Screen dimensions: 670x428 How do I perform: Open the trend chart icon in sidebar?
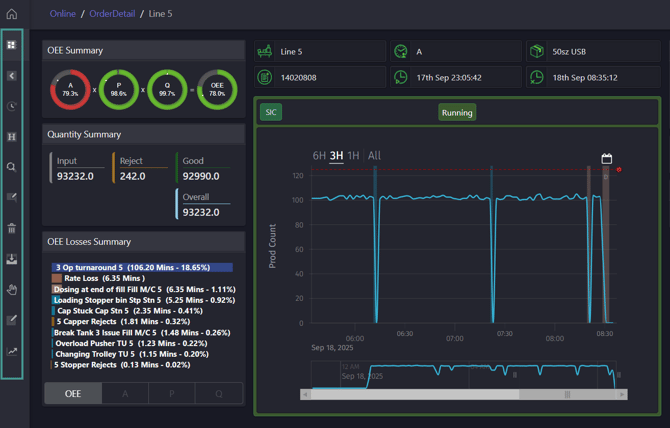click(12, 351)
